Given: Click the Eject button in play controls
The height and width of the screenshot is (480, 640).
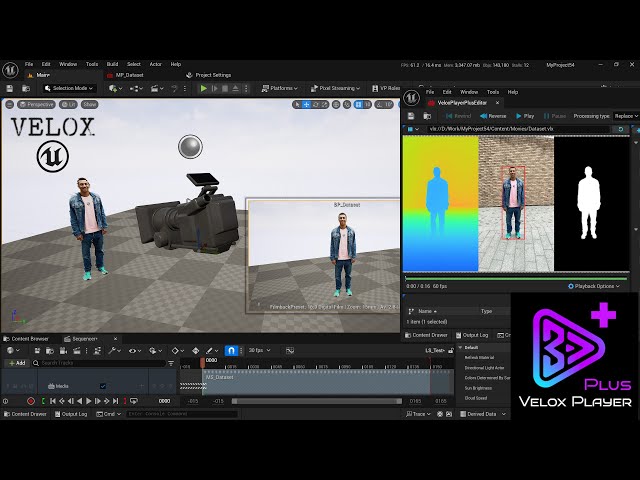Looking at the screenshot, I should [236, 88].
